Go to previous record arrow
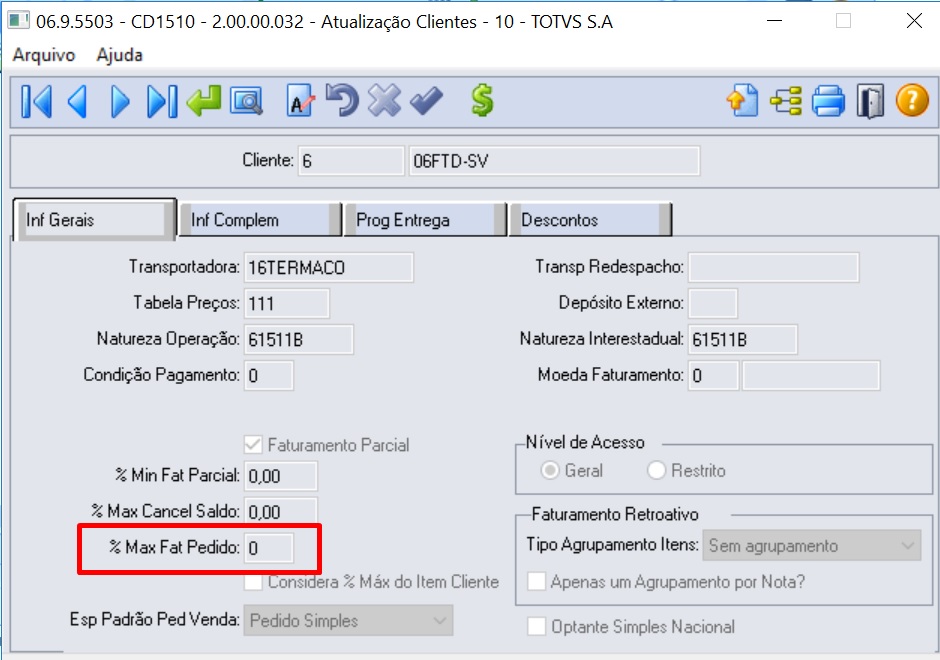Screen dimensions: 940x660 click(x=78, y=101)
